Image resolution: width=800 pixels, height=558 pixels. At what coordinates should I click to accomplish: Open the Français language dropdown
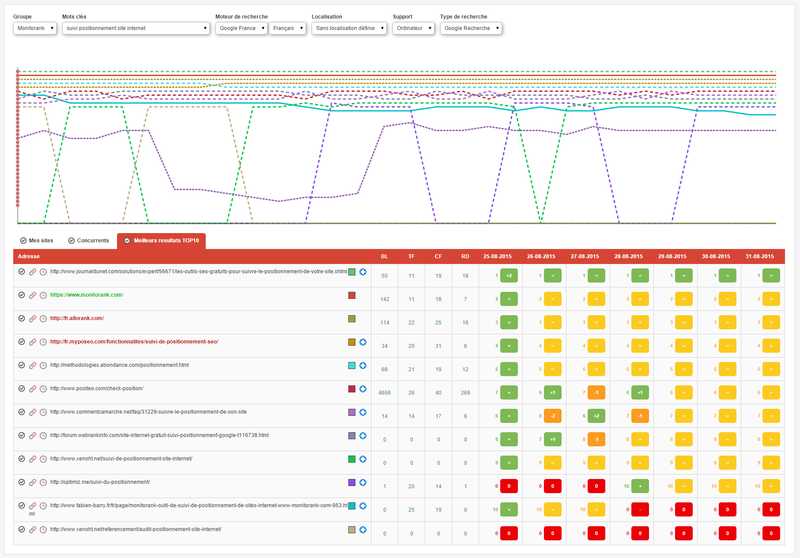(x=287, y=29)
